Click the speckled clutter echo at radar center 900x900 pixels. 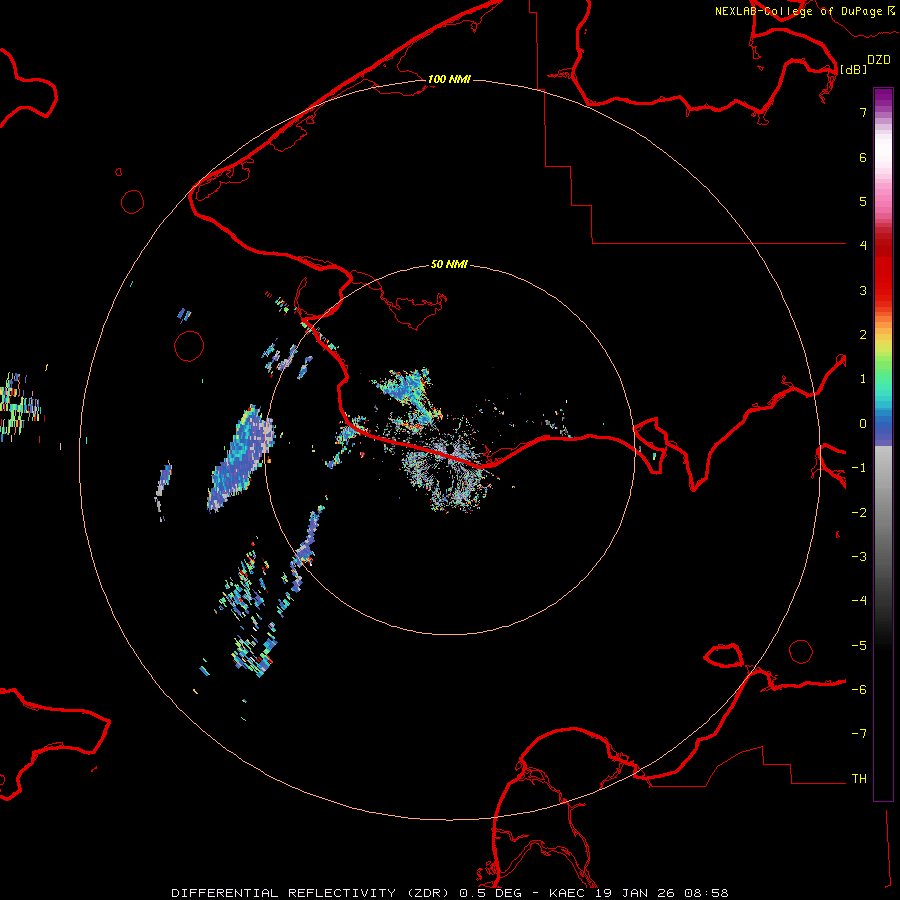click(451, 465)
